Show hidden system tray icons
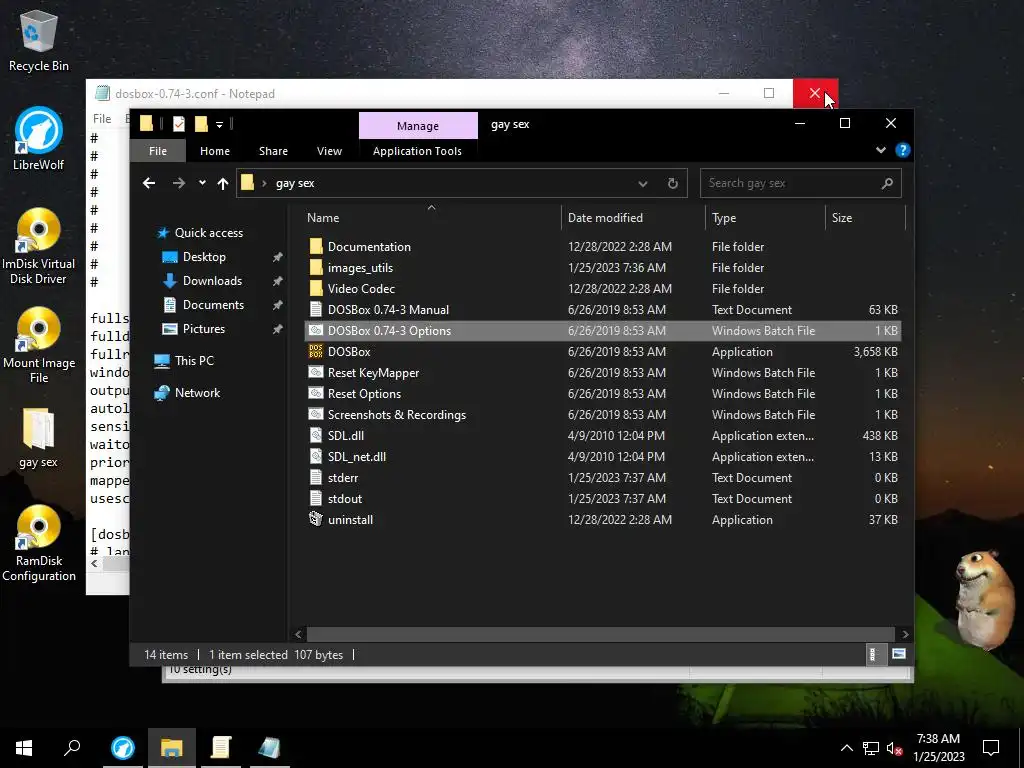 tap(846, 748)
